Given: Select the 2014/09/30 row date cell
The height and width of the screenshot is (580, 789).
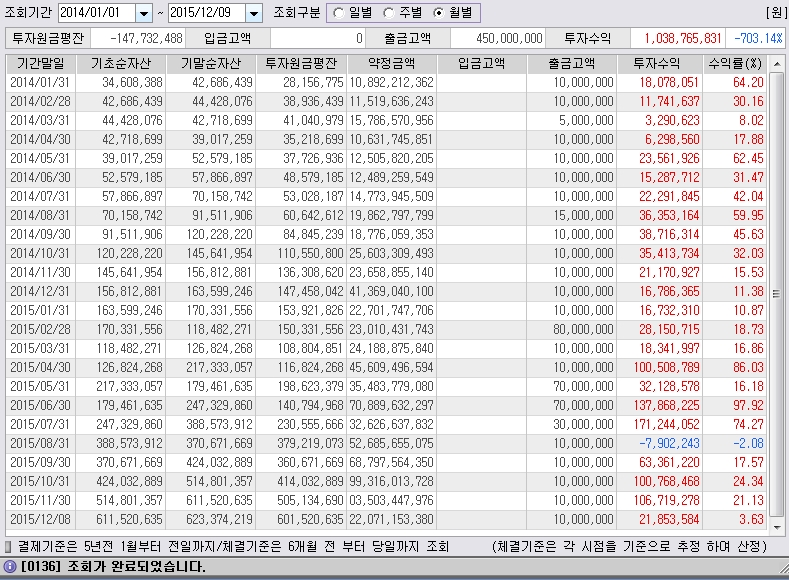Looking at the screenshot, I should [x=41, y=234].
